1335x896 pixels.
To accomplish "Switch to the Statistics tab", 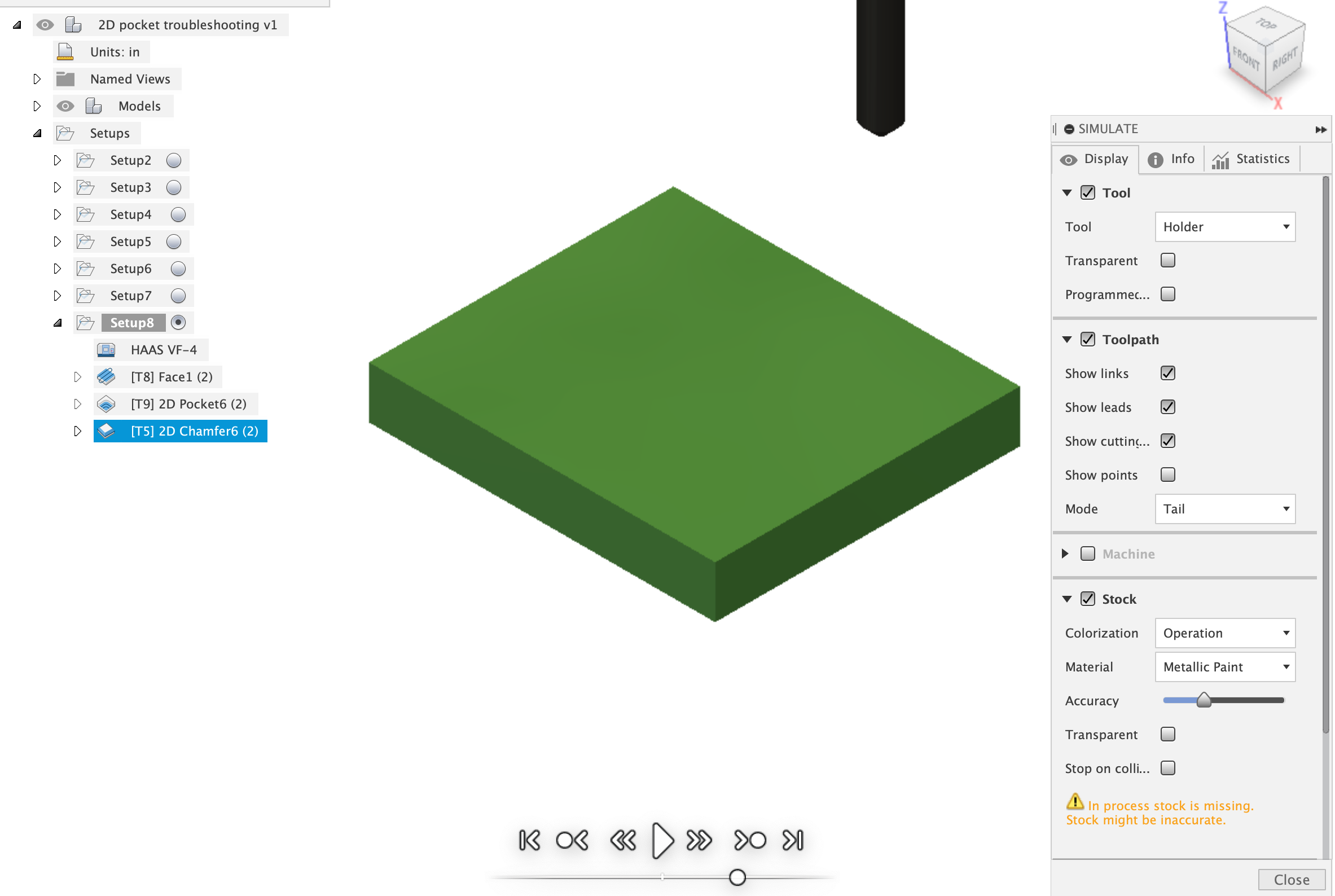I will (1251, 159).
